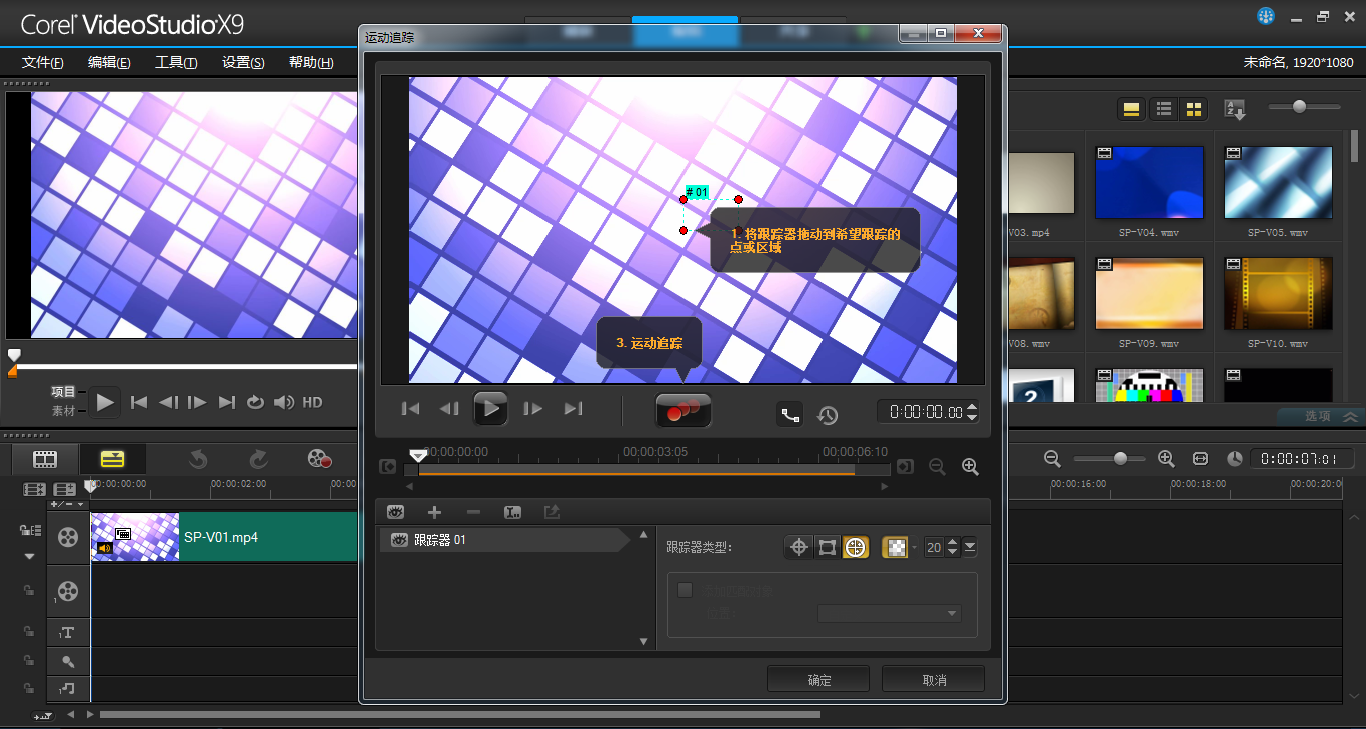Add a new tracker with plus icon

pyautogui.click(x=434, y=512)
